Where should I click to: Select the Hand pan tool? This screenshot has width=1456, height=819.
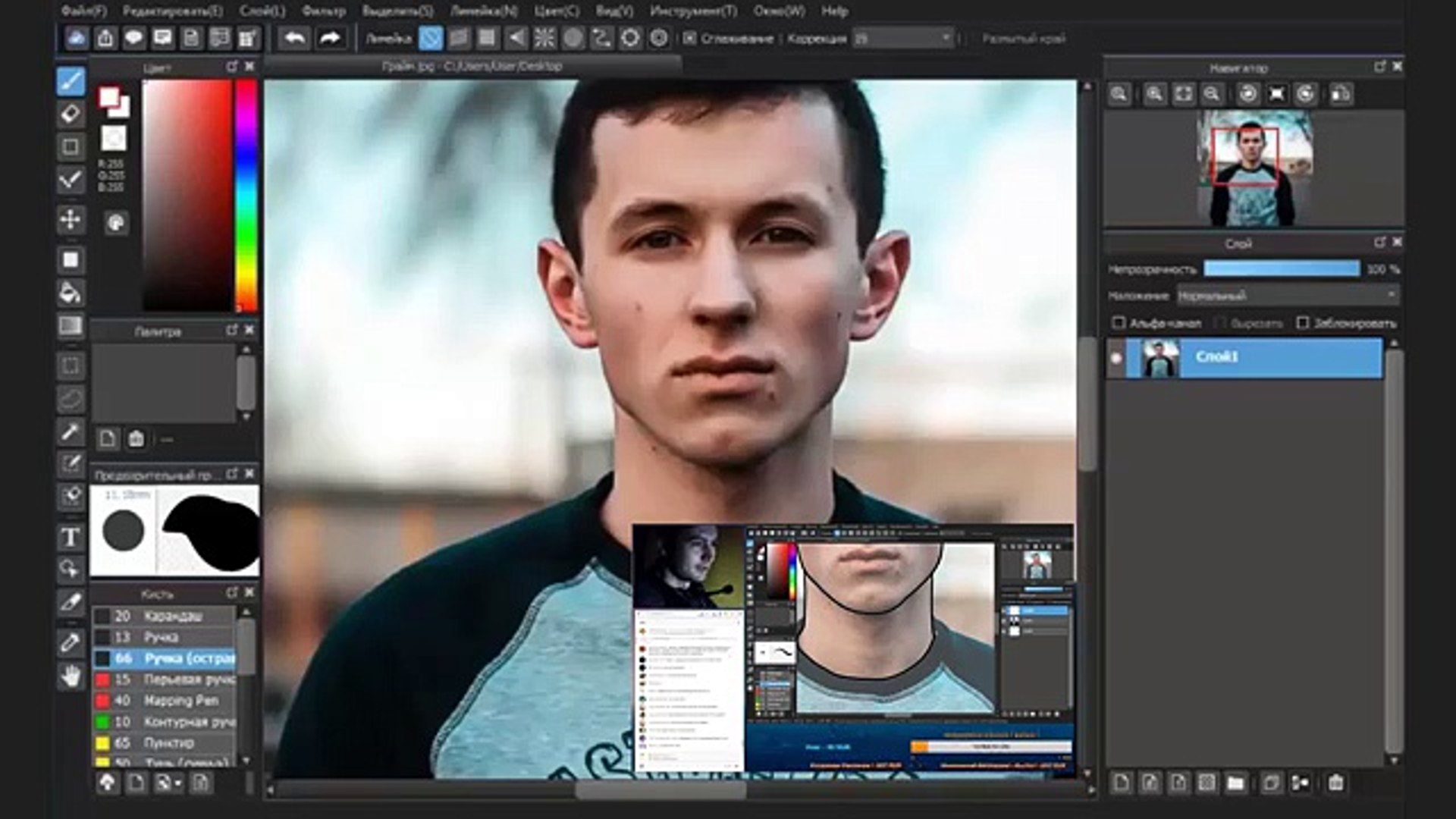point(71,675)
